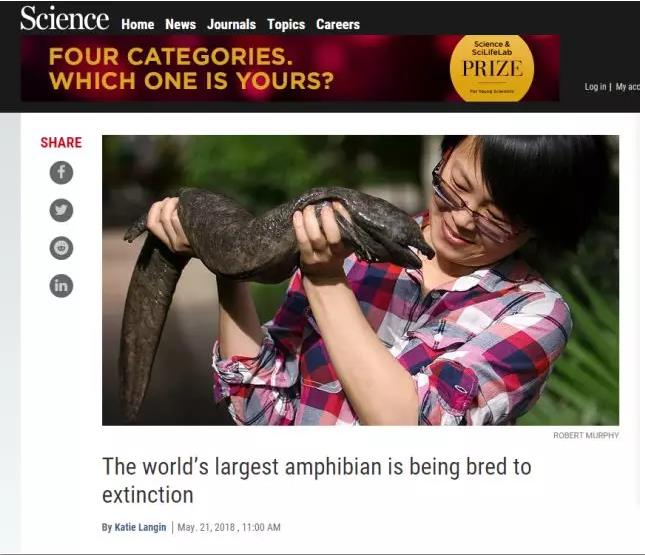645x555 pixels.
Task: Open the golden Science & SciLifeLab Prize badge
Action: pyautogui.click(x=492, y=68)
